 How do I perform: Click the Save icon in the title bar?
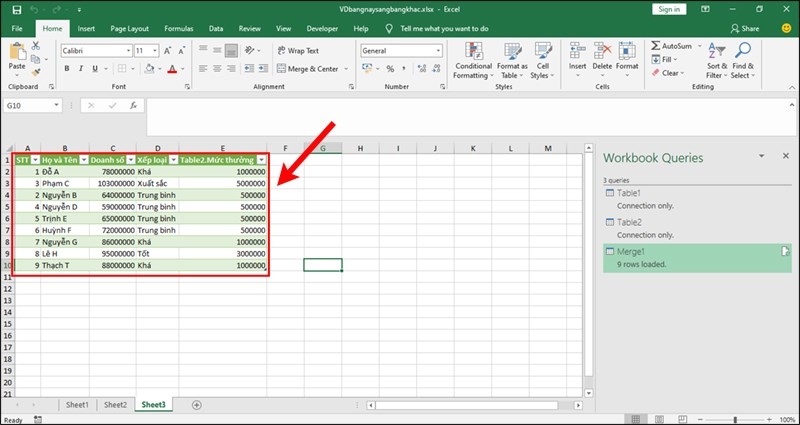(16, 10)
